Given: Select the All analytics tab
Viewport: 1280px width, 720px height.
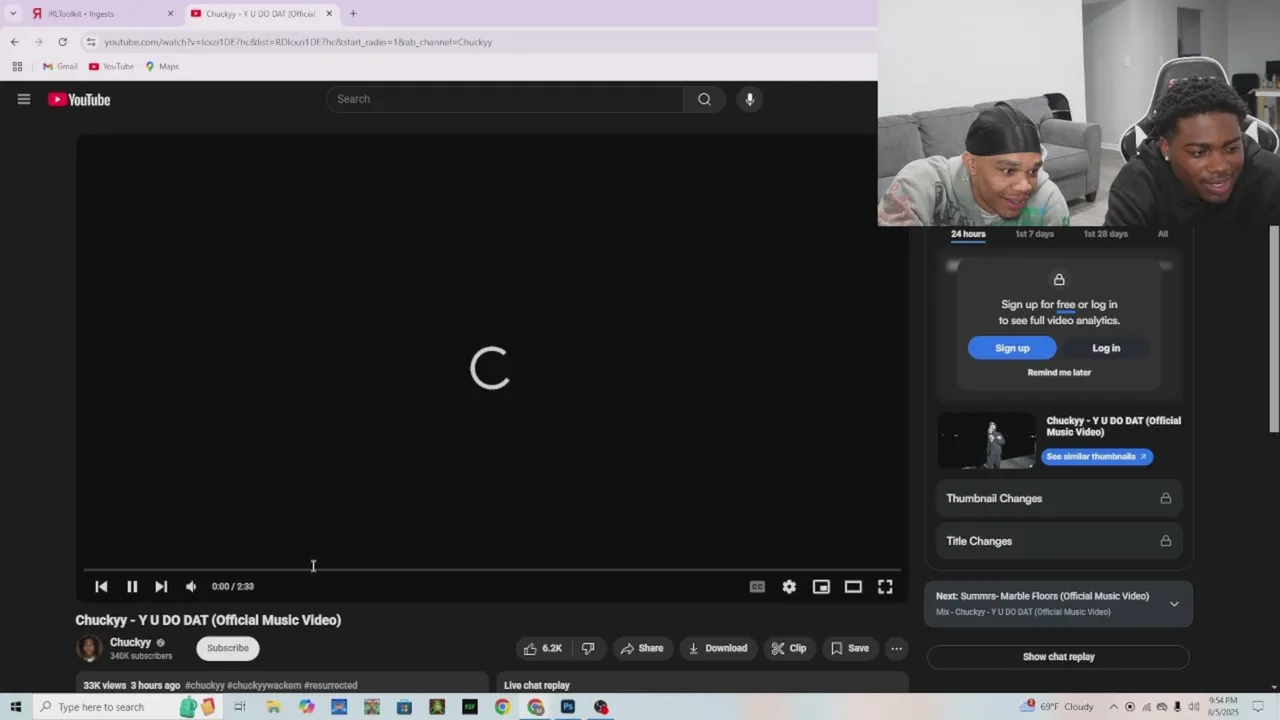Looking at the screenshot, I should coord(1163,234).
